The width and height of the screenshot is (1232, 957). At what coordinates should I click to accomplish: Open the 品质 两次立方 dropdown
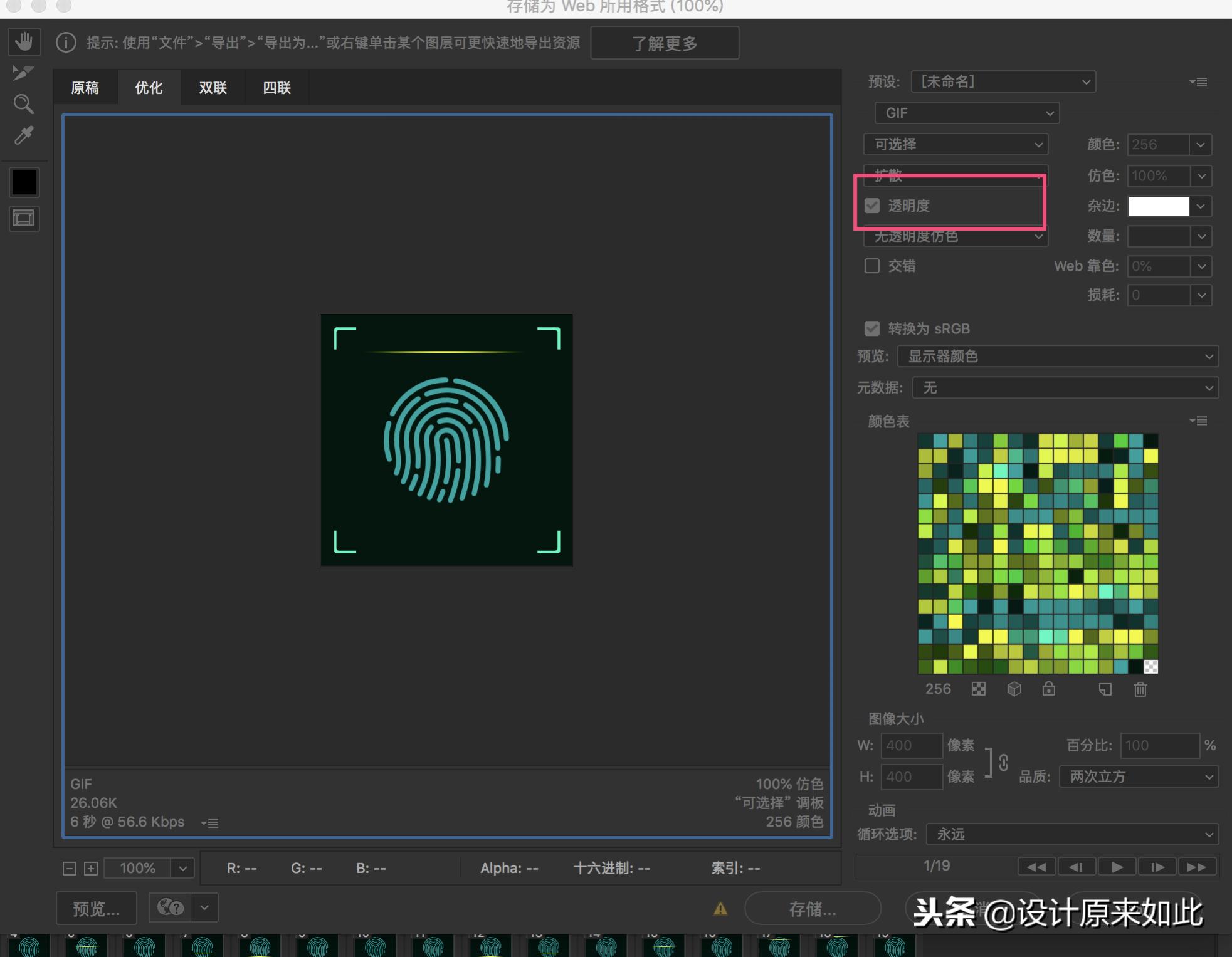(1139, 777)
